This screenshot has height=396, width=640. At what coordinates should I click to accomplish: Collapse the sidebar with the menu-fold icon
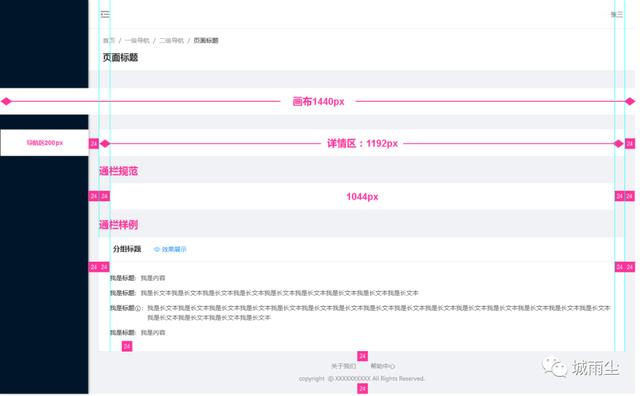tap(105, 14)
